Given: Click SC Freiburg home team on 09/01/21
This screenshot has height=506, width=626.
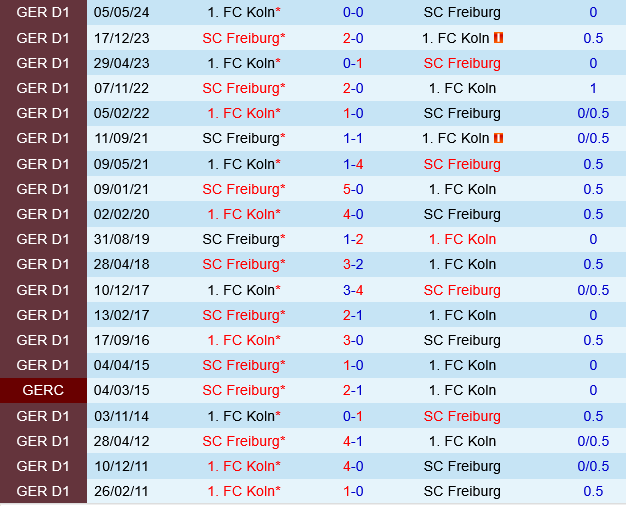Looking at the screenshot, I should [243, 189].
